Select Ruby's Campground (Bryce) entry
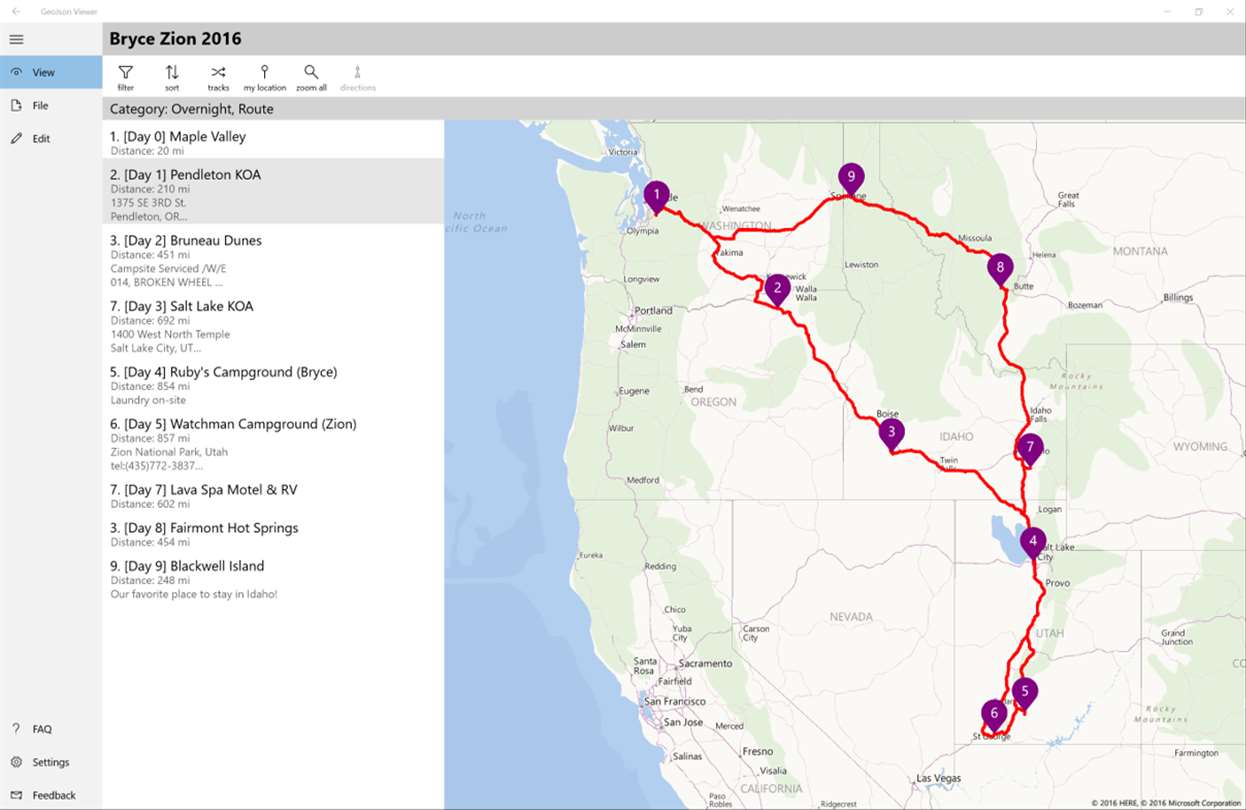Image resolution: width=1246 pixels, height=810 pixels. [x=223, y=373]
